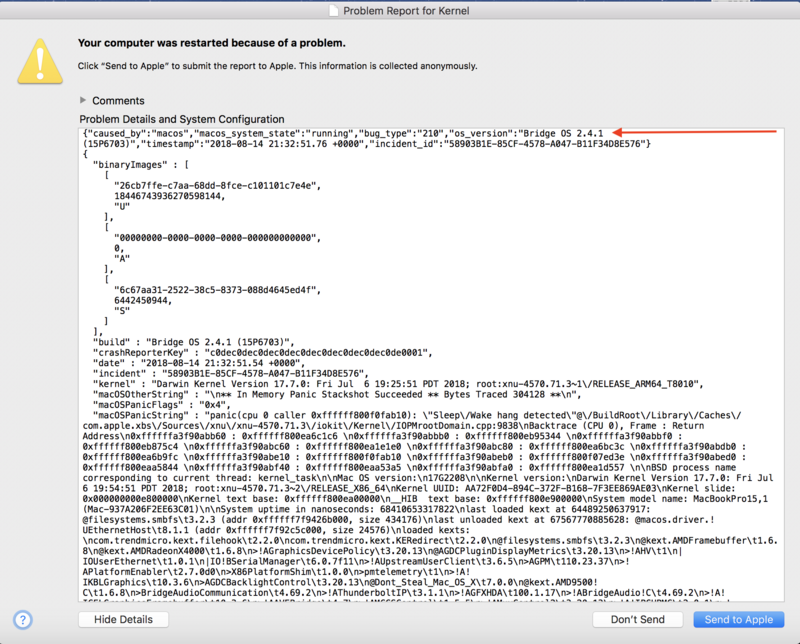Click the "macOSOtherString" line
Image resolution: width=800 pixels, height=644 pixels.
click(x=337, y=394)
